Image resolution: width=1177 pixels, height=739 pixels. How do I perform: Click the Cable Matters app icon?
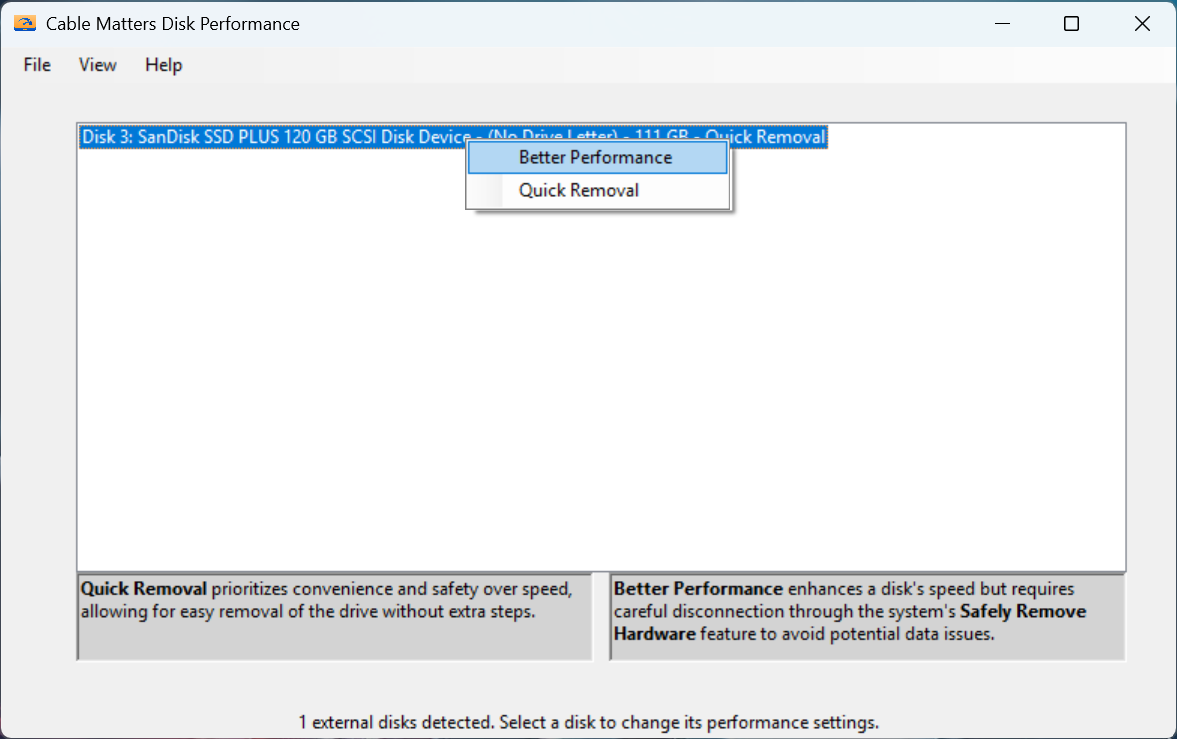pyautogui.click(x=24, y=22)
